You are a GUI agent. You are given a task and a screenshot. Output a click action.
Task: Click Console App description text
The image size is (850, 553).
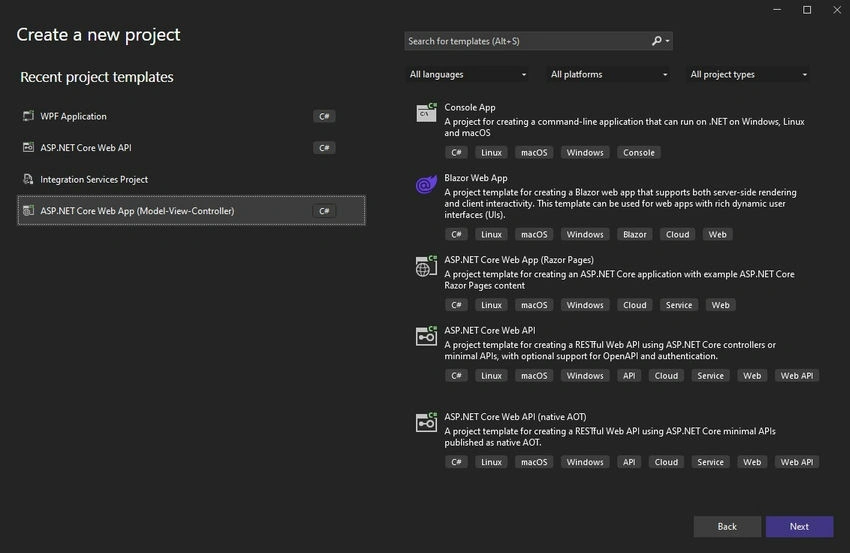(x=624, y=127)
